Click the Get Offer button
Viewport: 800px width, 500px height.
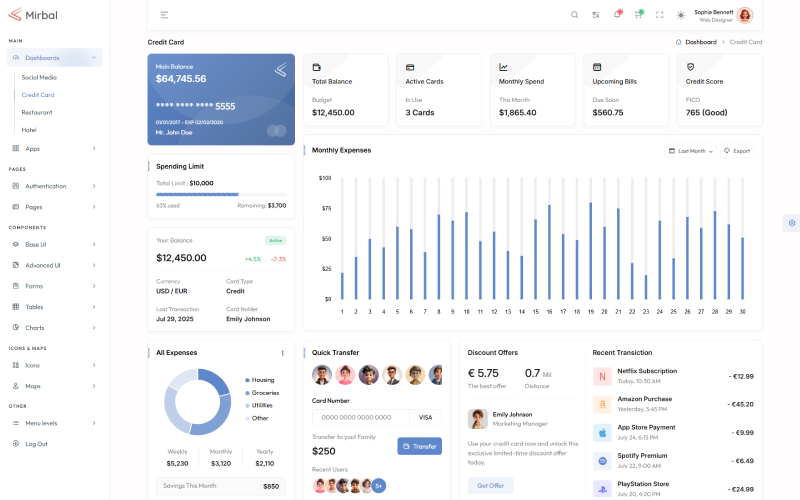pyautogui.click(x=490, y=485)
